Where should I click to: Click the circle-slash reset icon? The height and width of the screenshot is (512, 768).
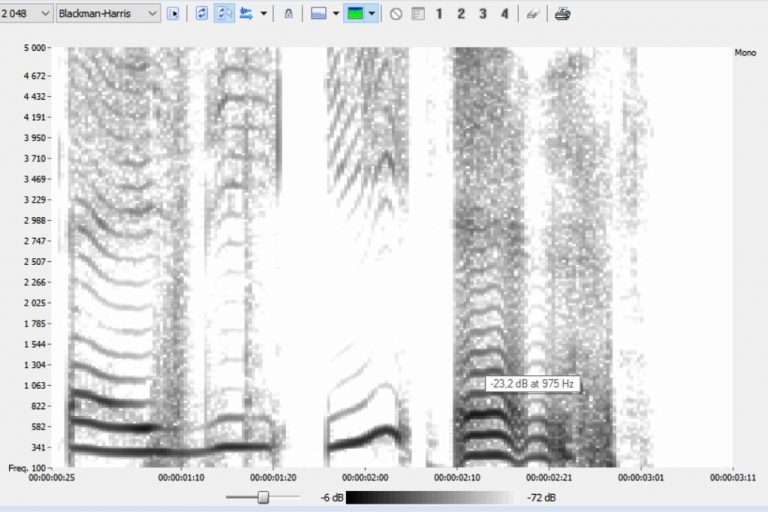pyautogui.click(x=396, y=14)
